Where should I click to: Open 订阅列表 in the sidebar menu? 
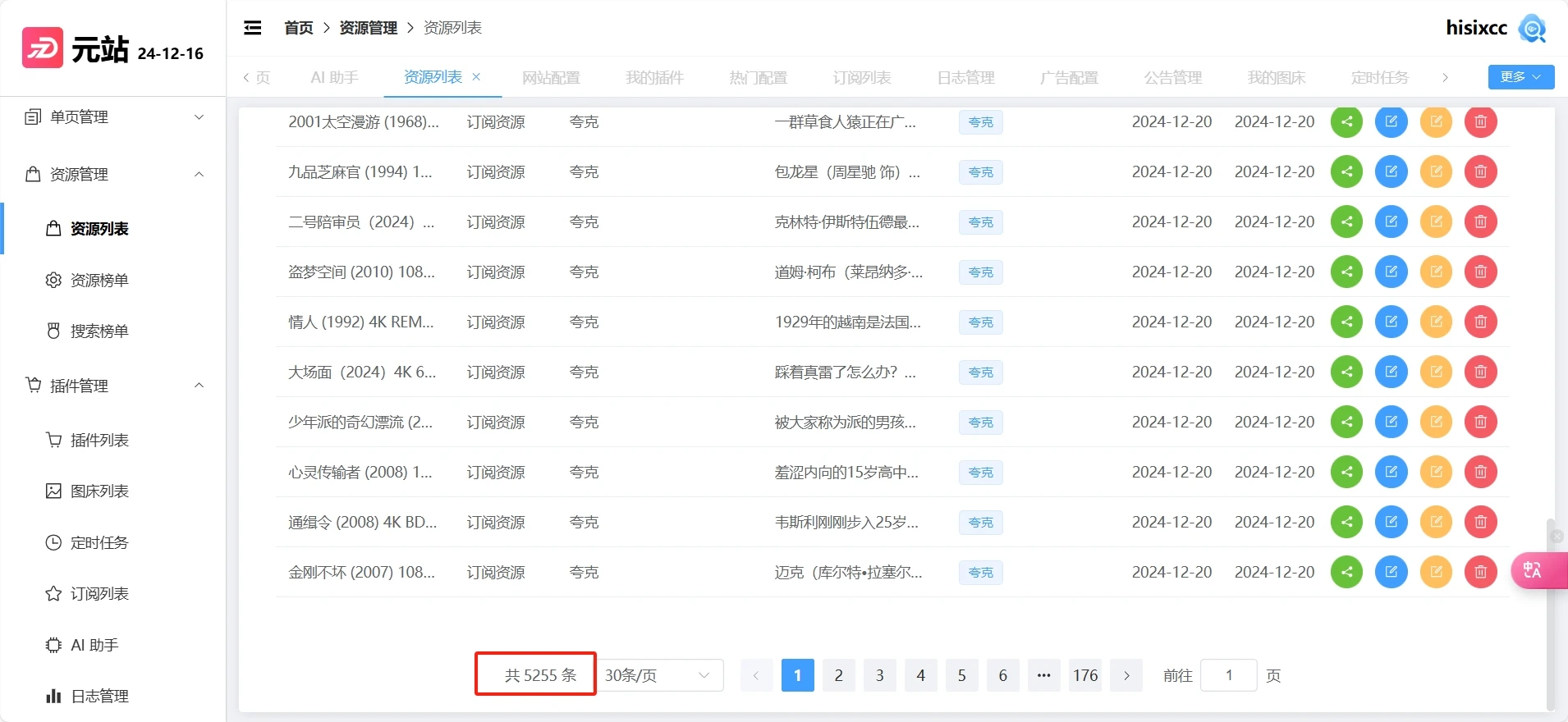(x=99, y=594)
